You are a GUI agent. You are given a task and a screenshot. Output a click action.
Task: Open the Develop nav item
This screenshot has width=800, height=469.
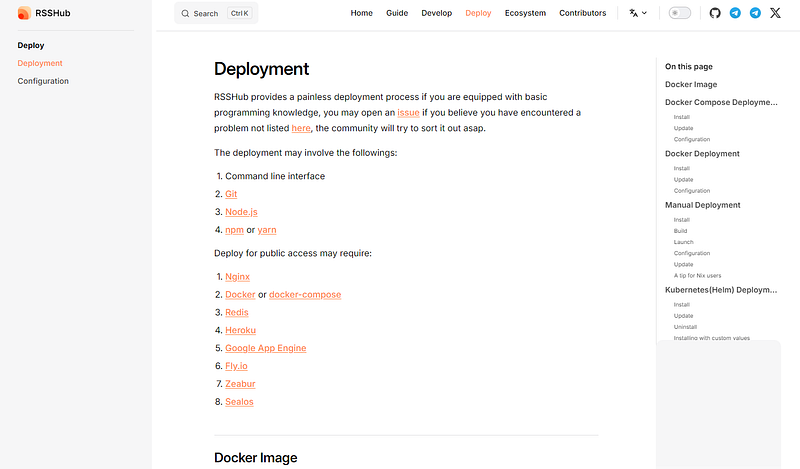point(437,13)
